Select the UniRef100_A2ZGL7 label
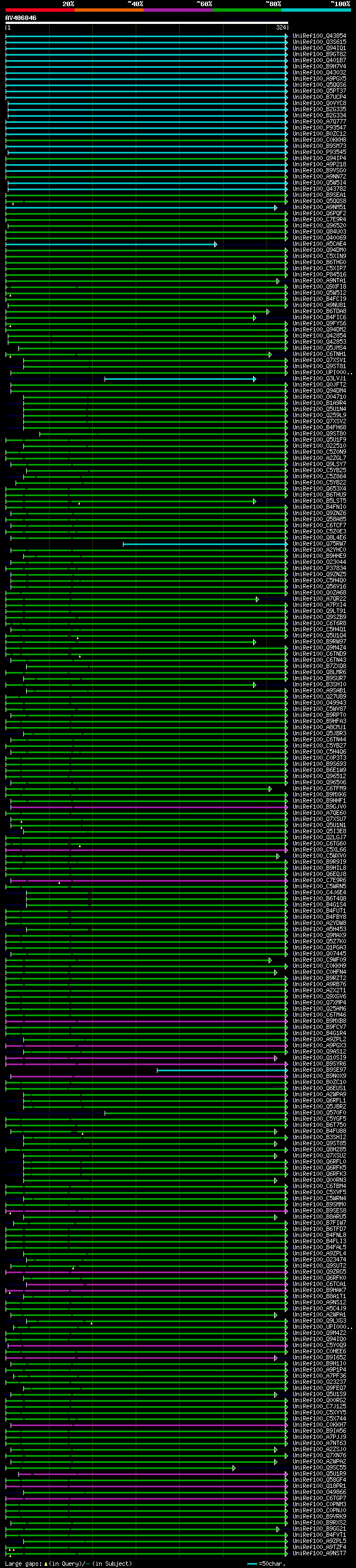 tap(319, 458)
